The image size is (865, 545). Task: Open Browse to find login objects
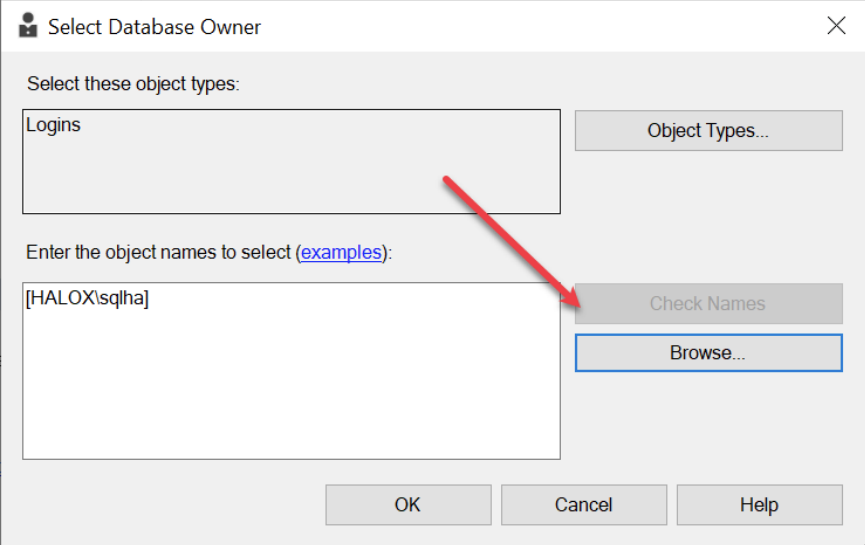(708, 352)
